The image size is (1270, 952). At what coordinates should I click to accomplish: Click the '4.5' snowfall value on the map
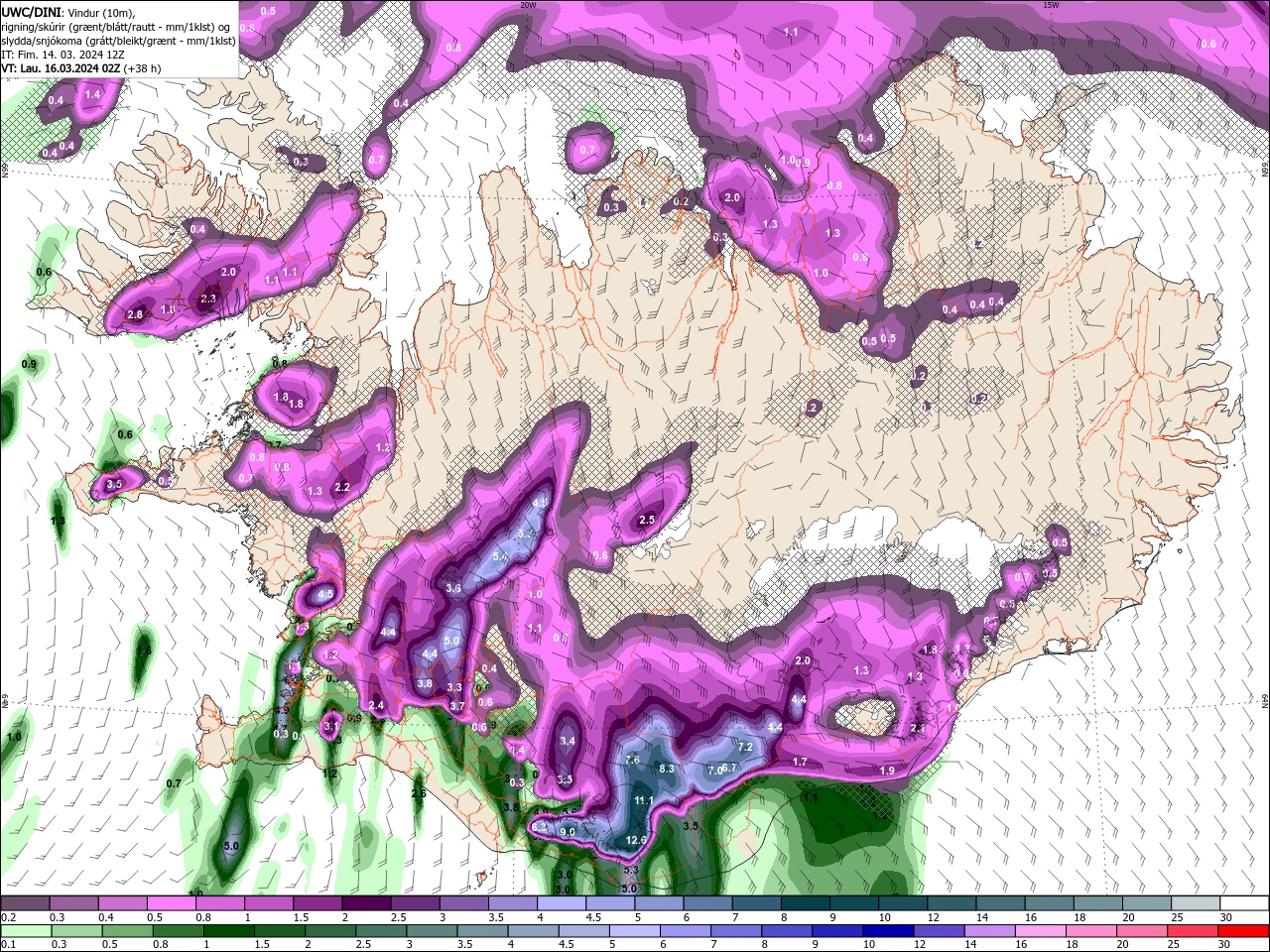point(325,595)
